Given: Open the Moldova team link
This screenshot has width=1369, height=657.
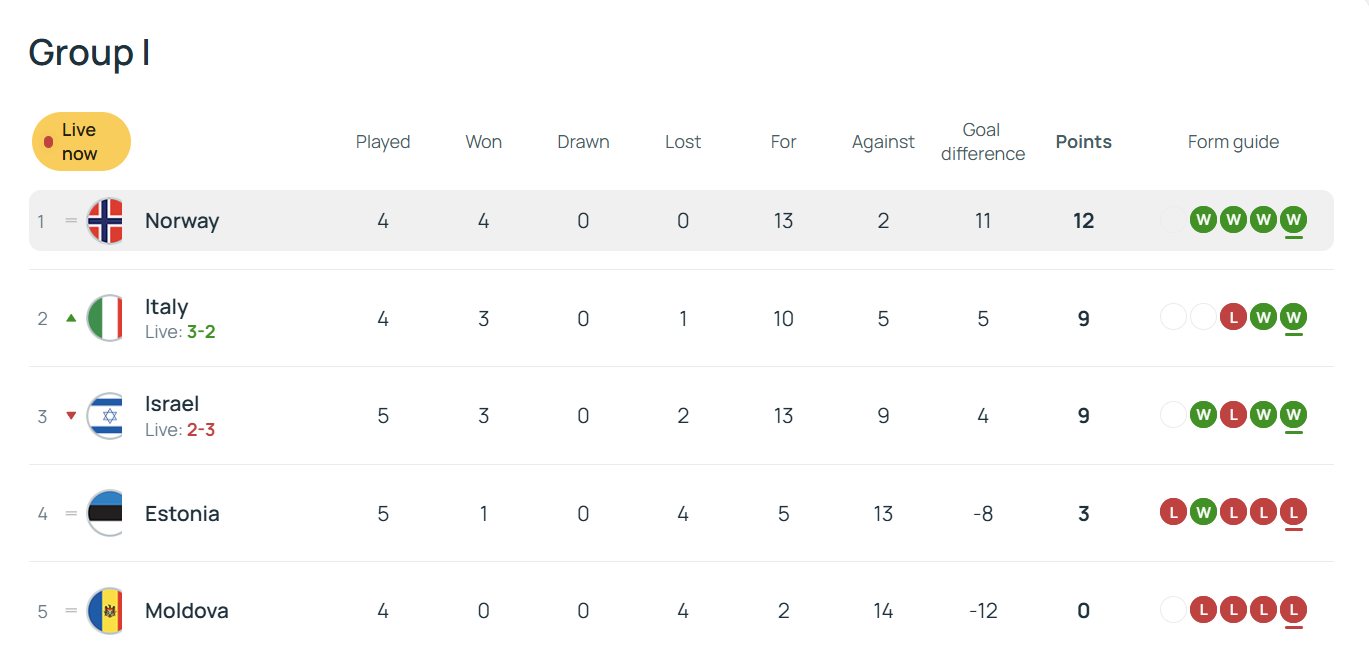Looking at the screenshot, I should (187, 611).
